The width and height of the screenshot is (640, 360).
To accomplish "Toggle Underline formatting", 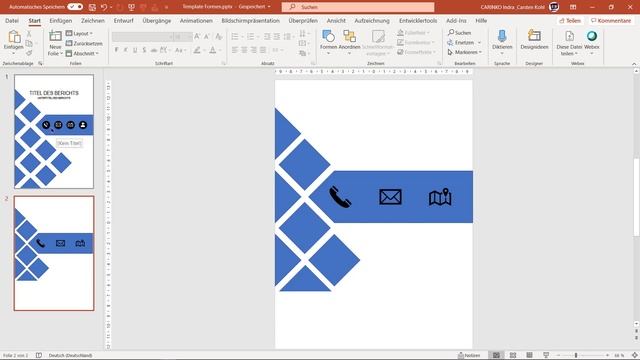I will 135,50.
